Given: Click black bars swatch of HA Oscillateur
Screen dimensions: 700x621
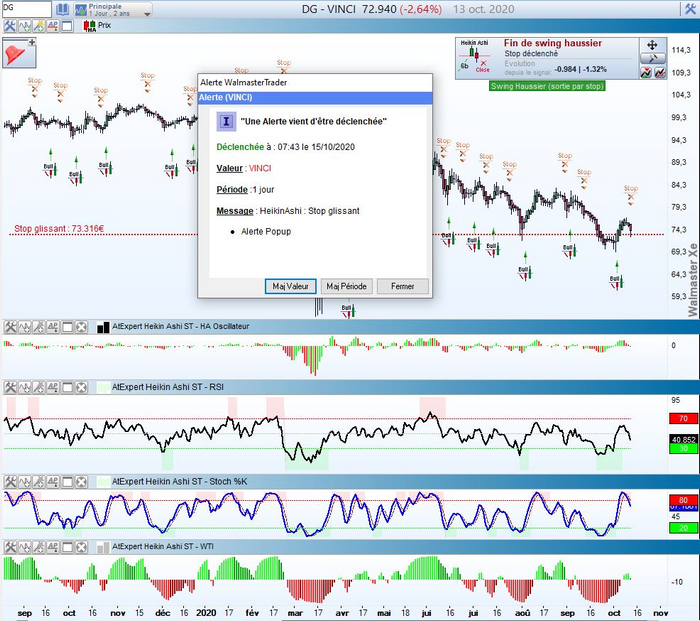Looking at the screenshot, I should (x=103, y=328).
